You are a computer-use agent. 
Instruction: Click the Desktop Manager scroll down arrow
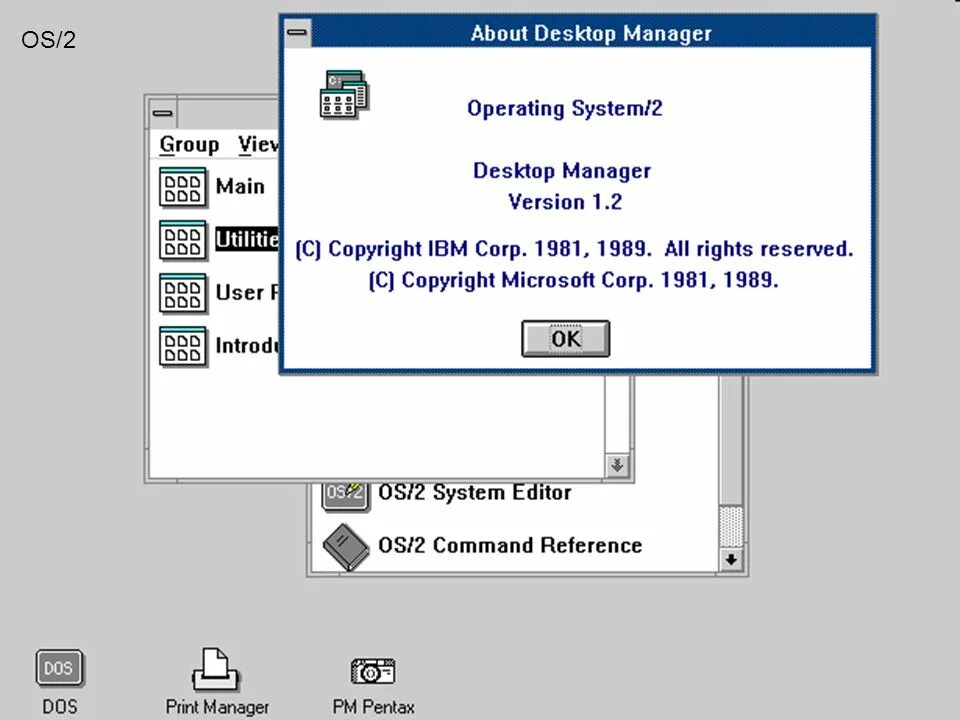coord(617,465)
